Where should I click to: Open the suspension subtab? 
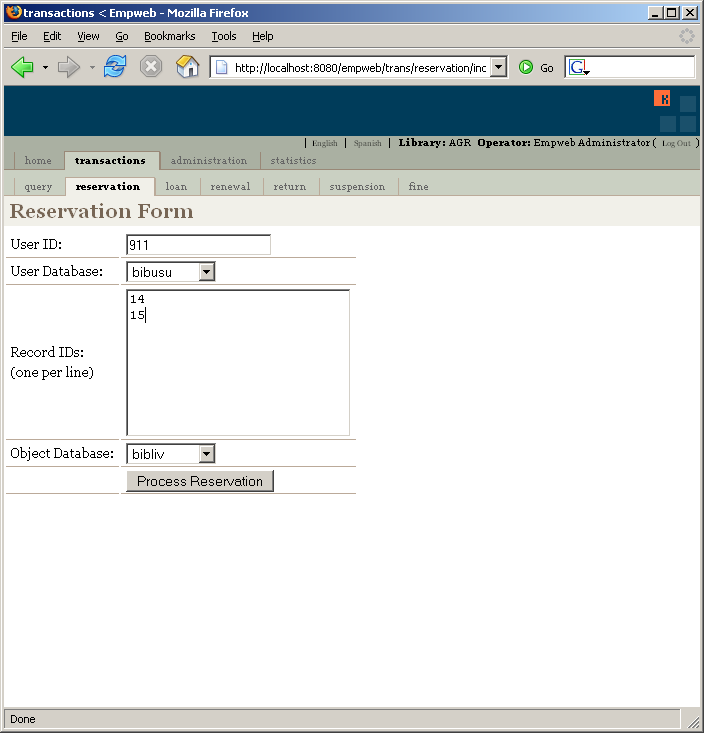[357, 187]
